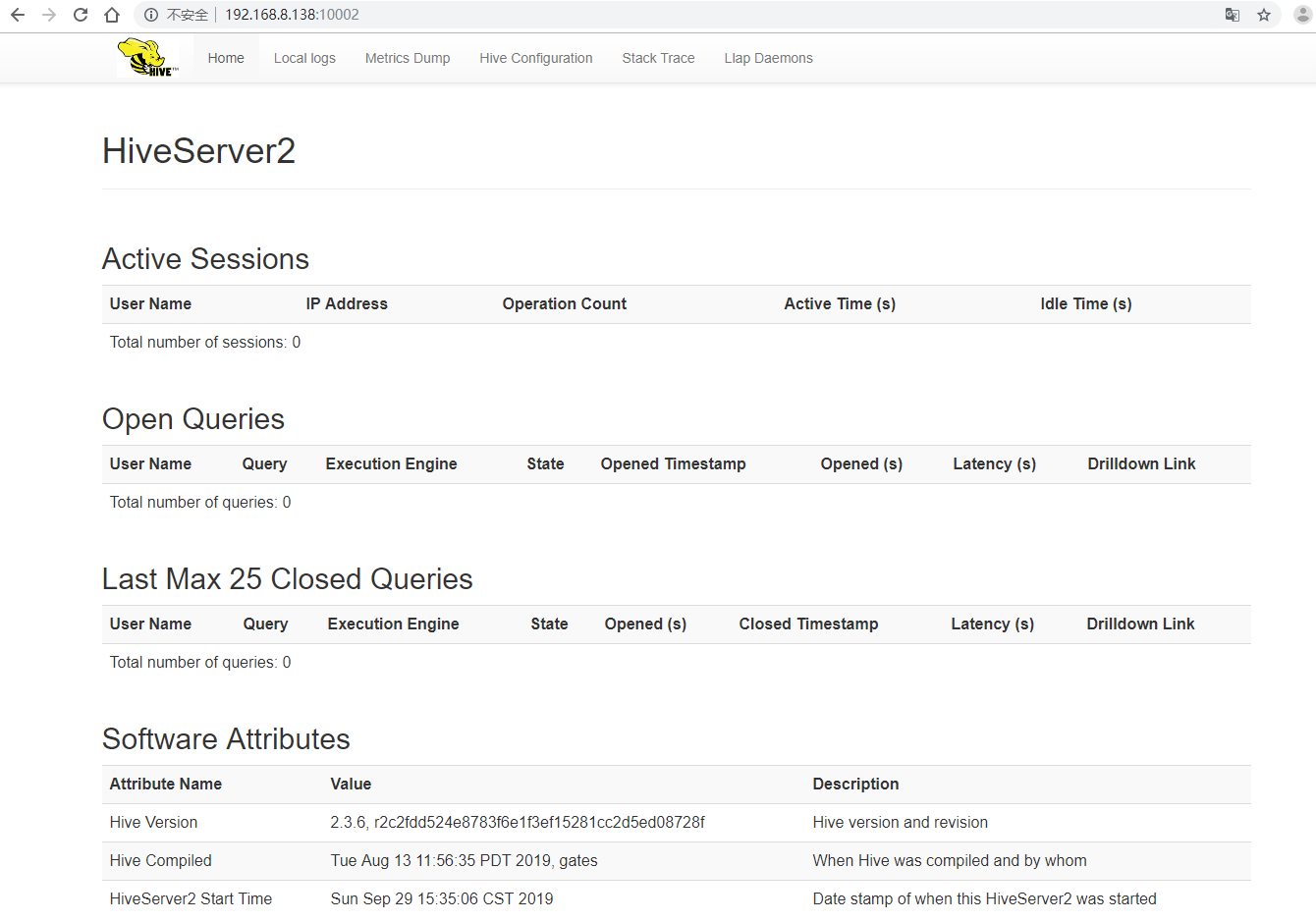This screenshot has height=922, width=1316.
Task: Click the 2.3.6 revision hash value
Action: coord(518,823)
